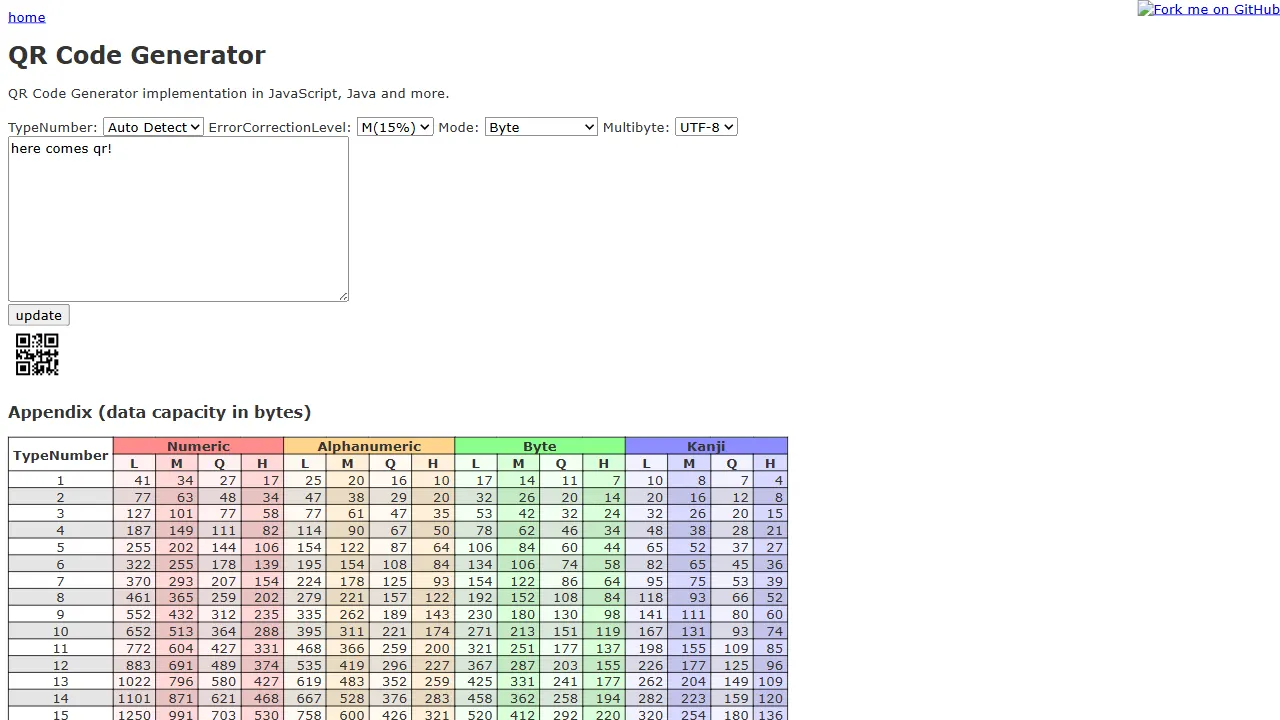This screenshot has width=1280, height=720.
Task: Click the 'ErrorCorrectionLevel:' label
Action: pos(280,127)
